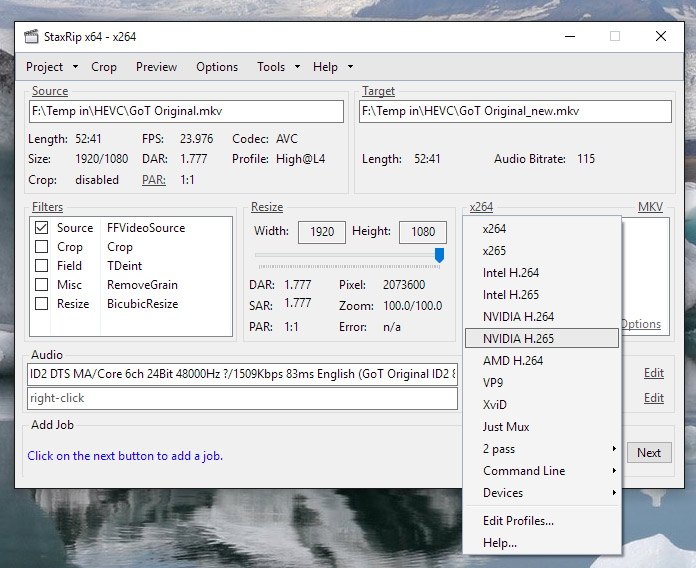Select the BicubicResize filter entry

click(142, 304)
